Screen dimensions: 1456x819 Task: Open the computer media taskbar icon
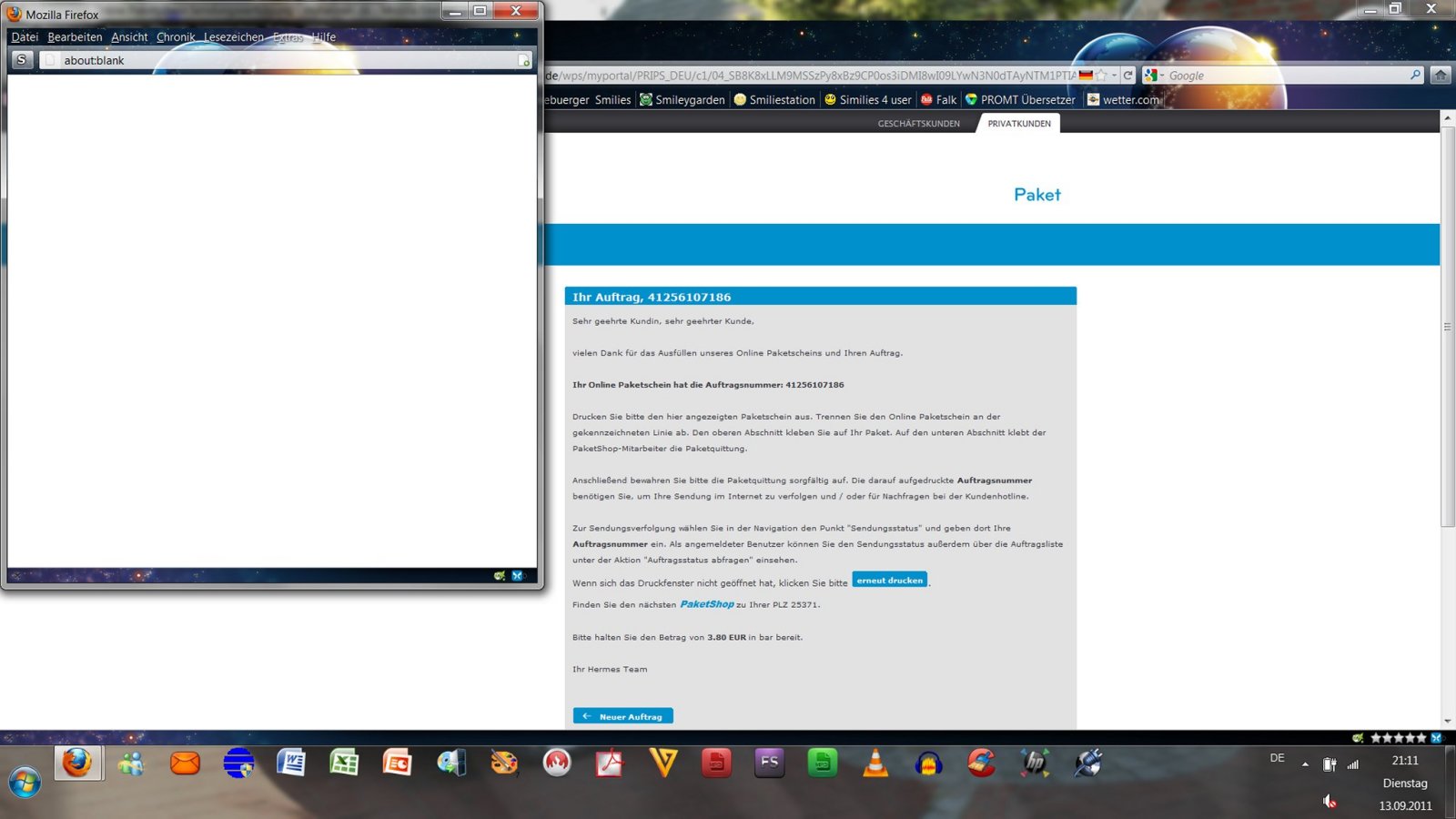pos(450,763)
